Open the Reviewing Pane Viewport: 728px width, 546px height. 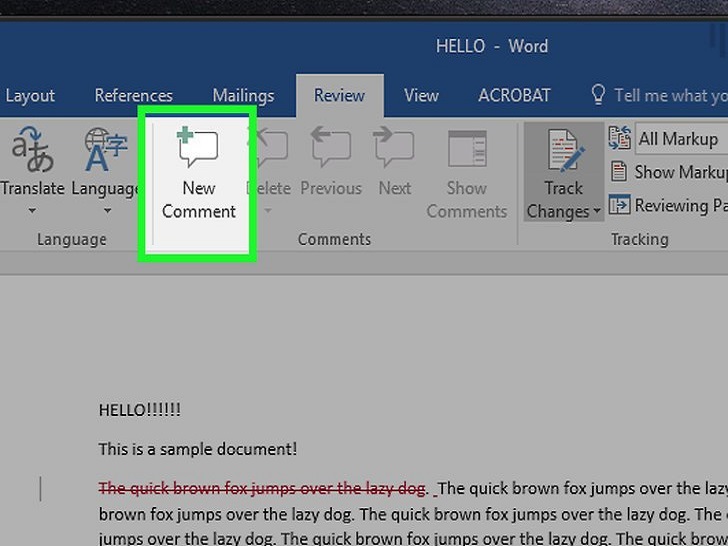click(x=668, y=205)
